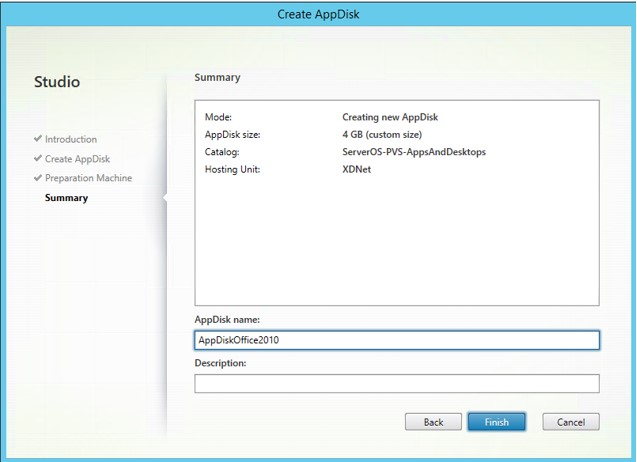Focus the empty Description text box
The width and height of the screenshot is (637, 462).
click(x=396, y=384)
